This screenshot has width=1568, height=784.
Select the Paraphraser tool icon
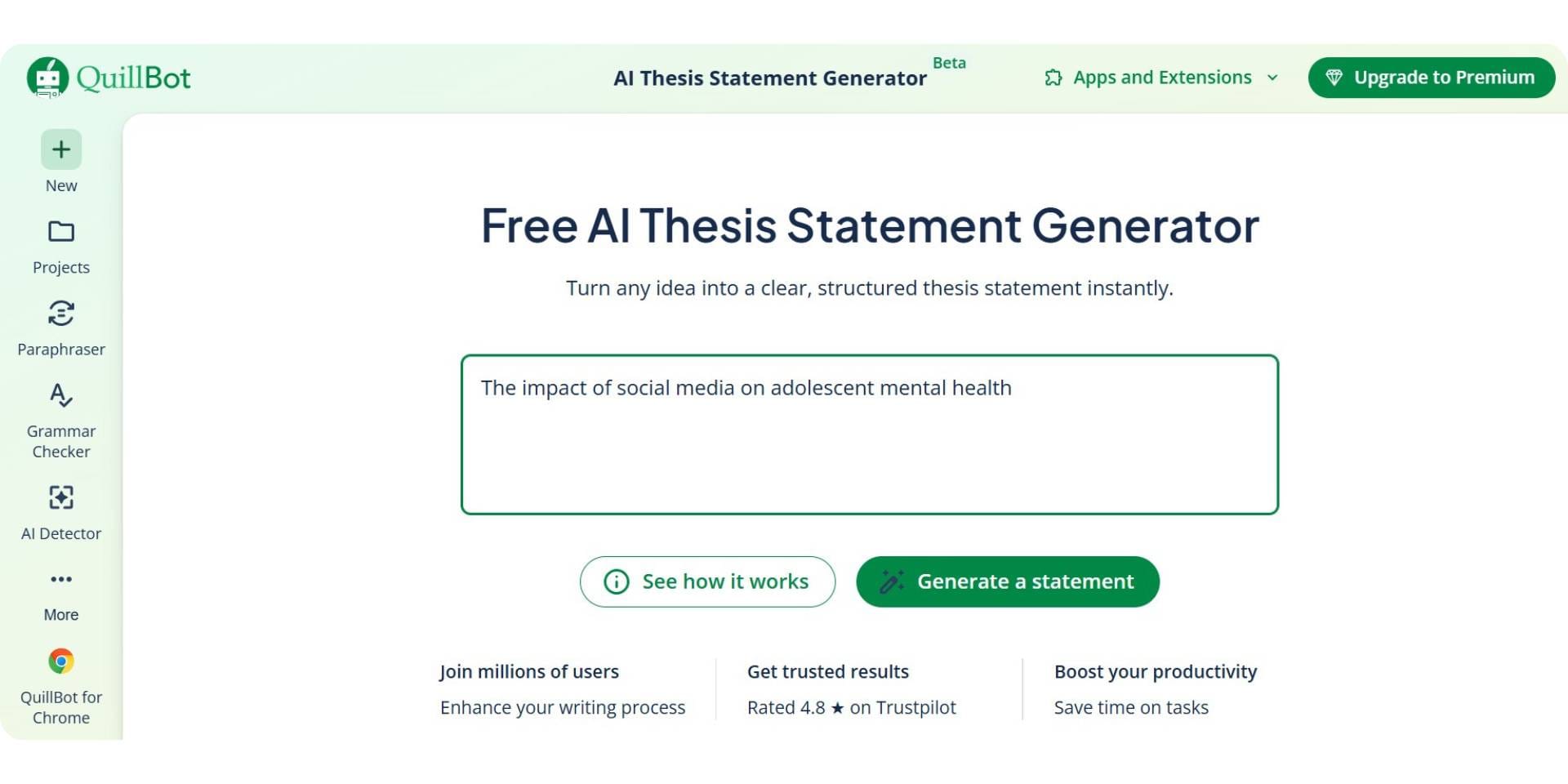60,315
